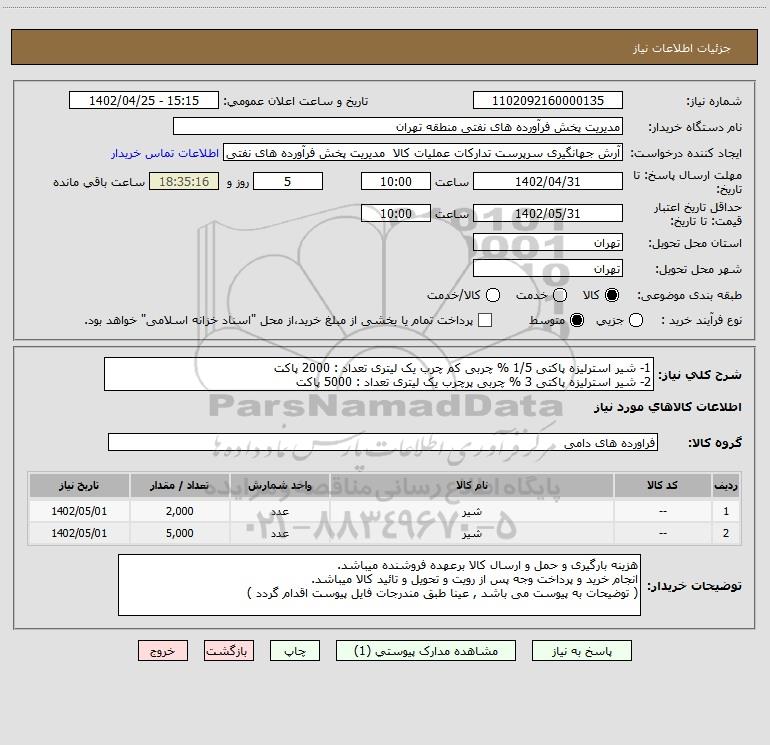Toggle the اسناد خزانه اسلامی payment checkbox

point(485,320)
